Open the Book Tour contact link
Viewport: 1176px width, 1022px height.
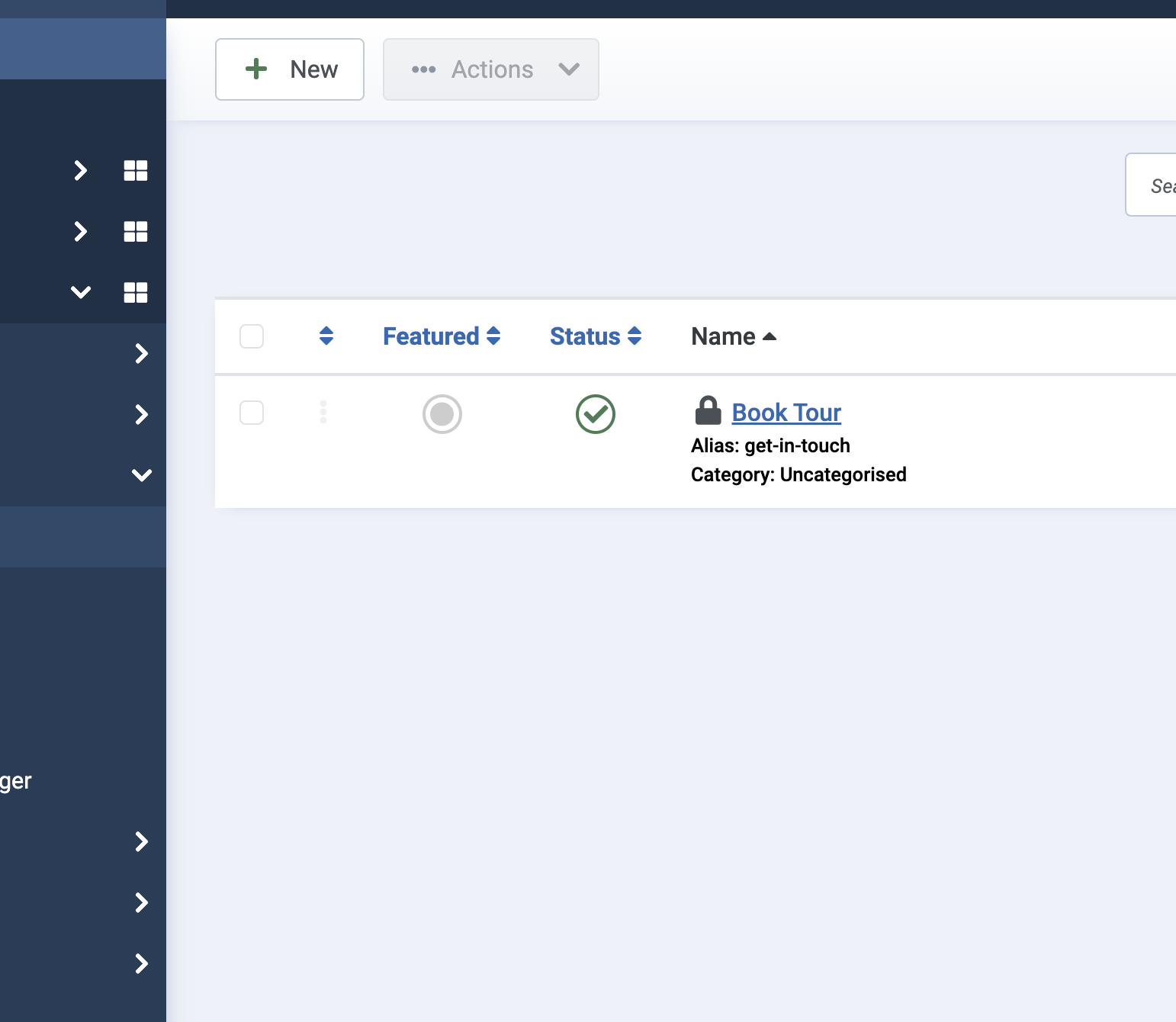[786, 413]
